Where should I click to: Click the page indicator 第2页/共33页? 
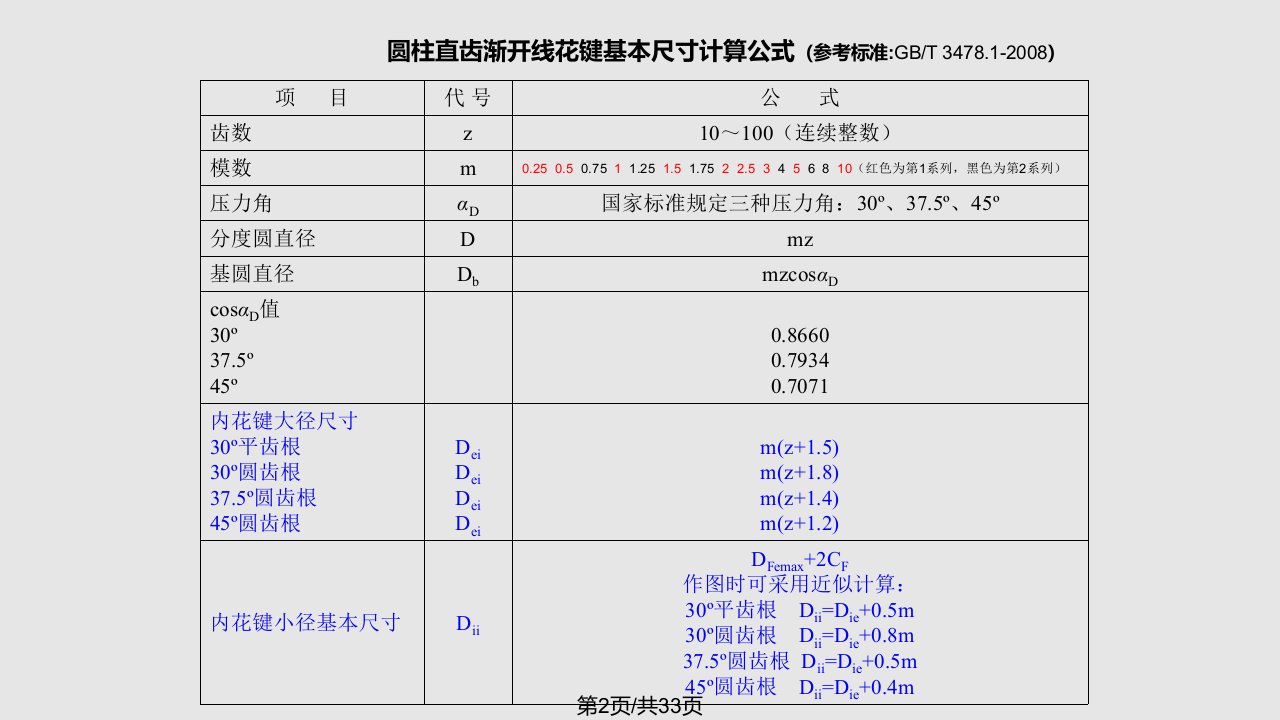pyautogui.click(x=640, y=706)
